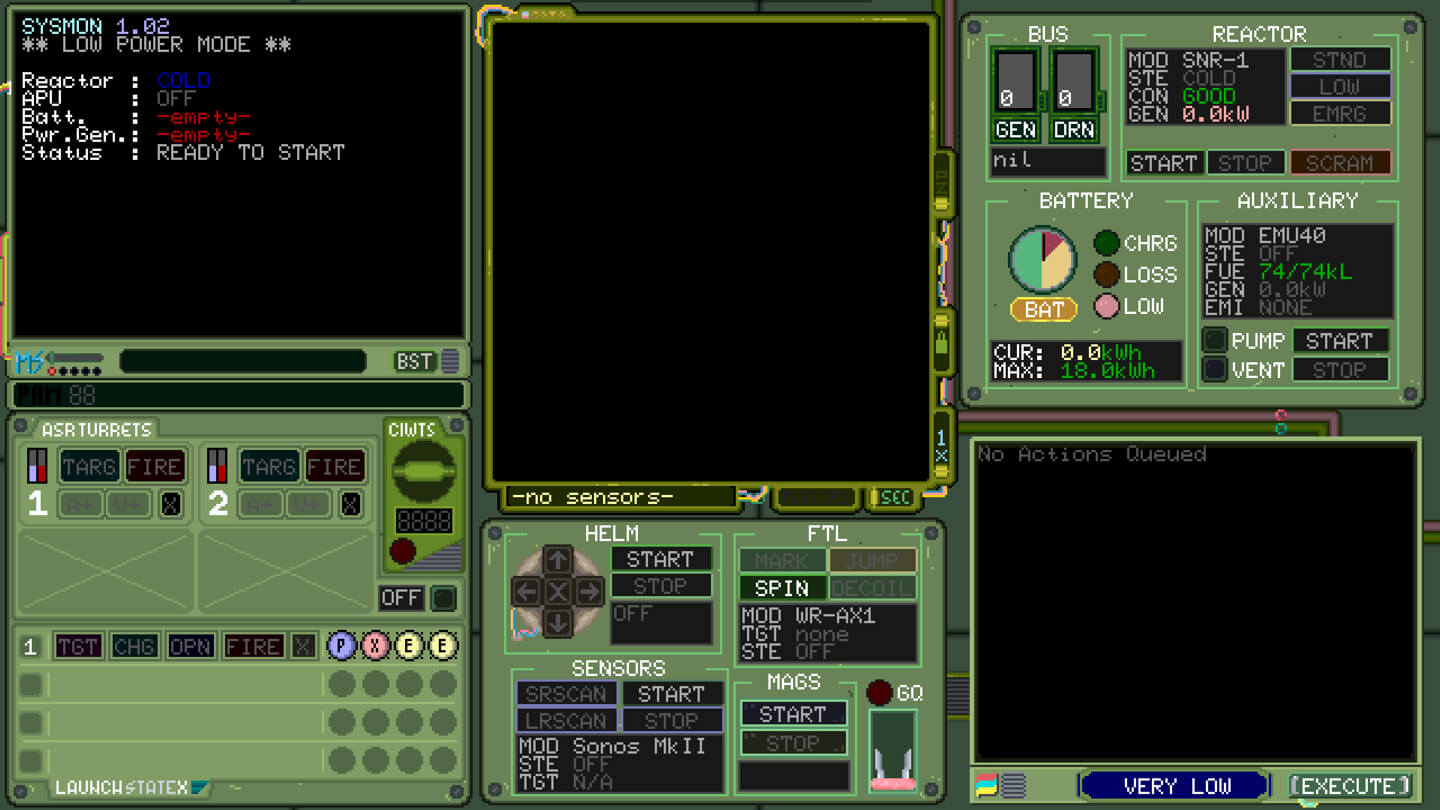Click turret 1's red and blue gauge
1440x810 pixels.
[37, 466]
